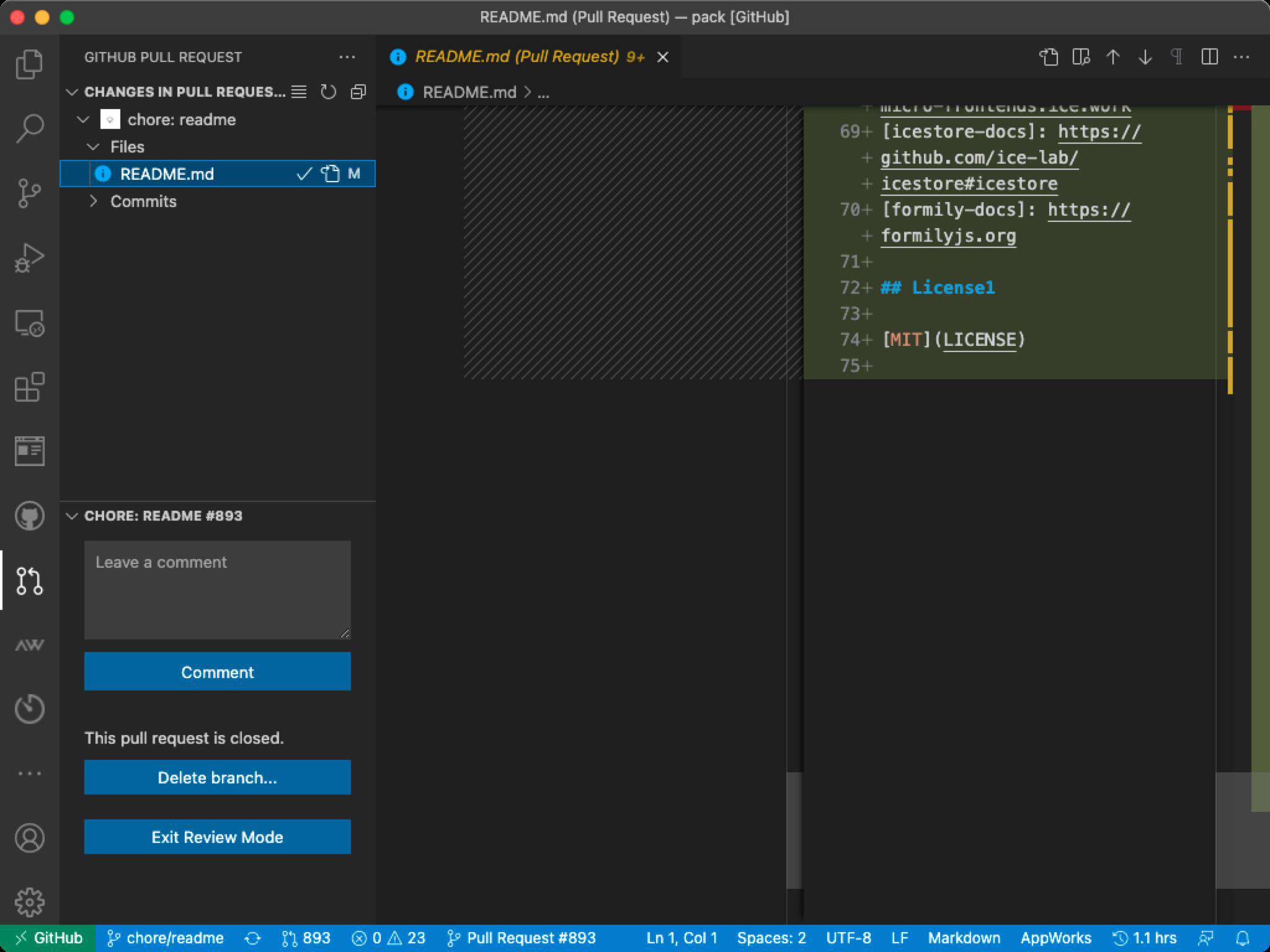Viewport: 1270px width, 952px height.
Task: Collapse the CHORE: README #893 section
Action: pyautogui.click(x=72, y=516)
